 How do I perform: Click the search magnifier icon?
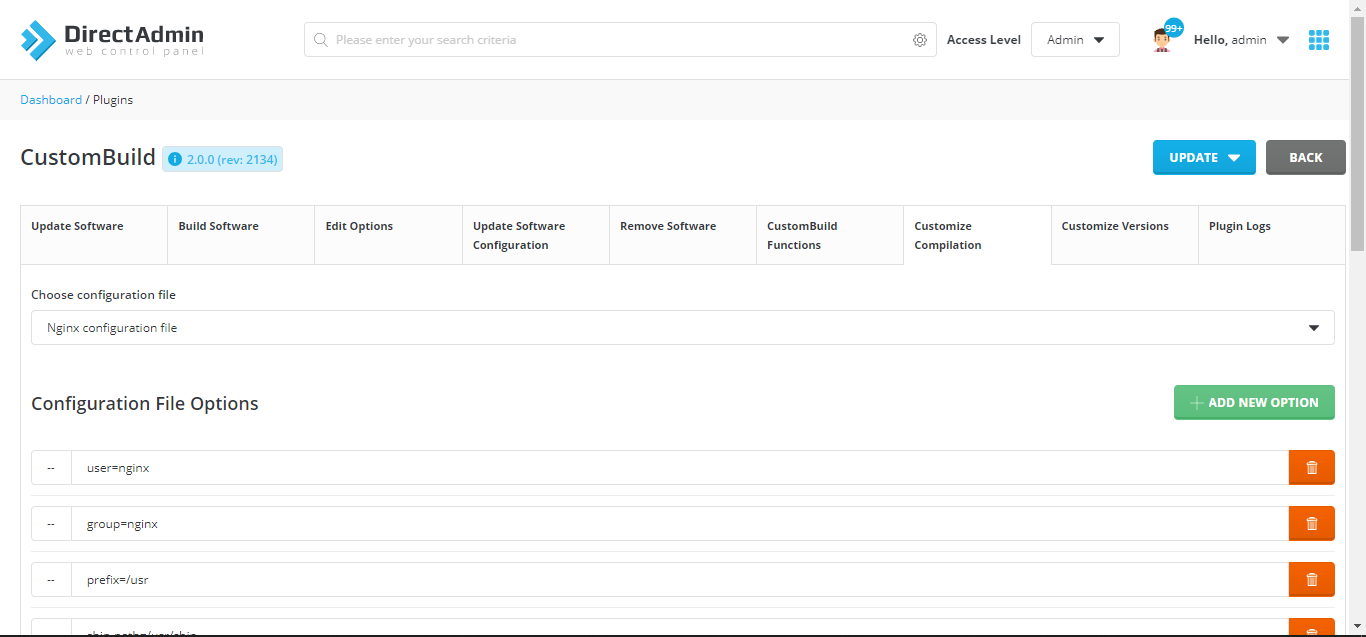[321, 40]
